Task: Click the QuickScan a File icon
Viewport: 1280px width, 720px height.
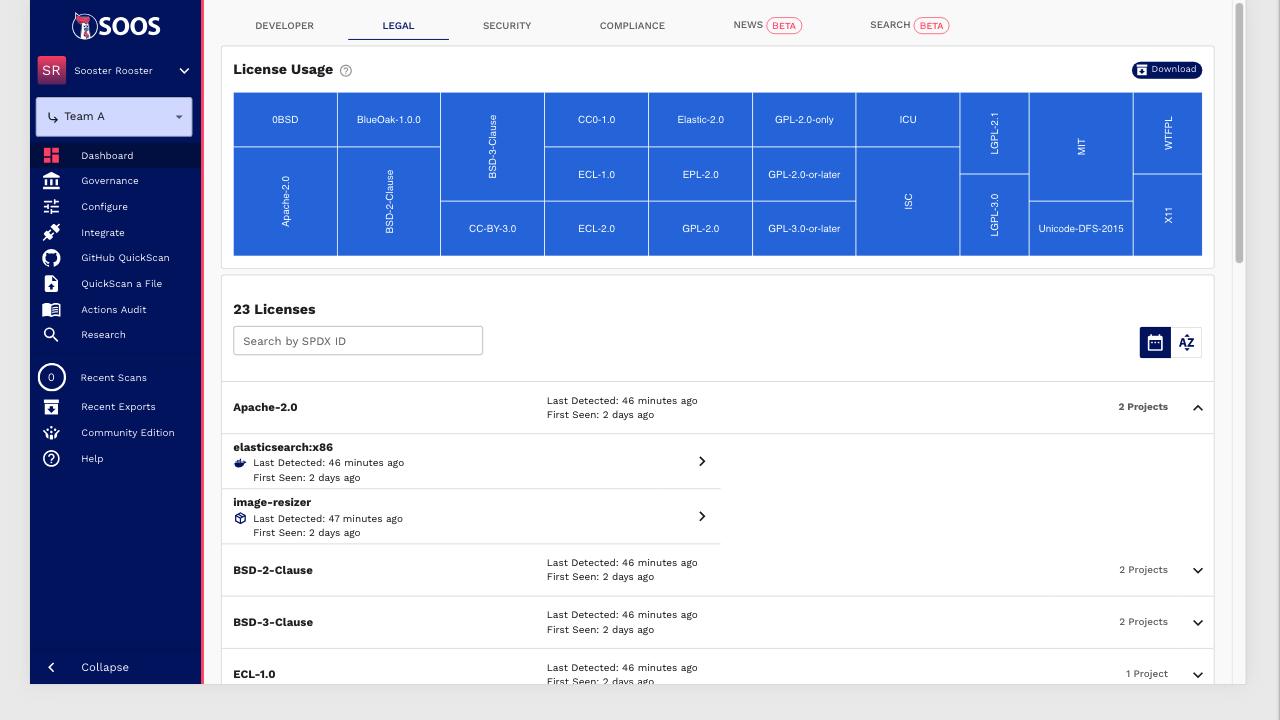Action: pyautogui.click(x=52, y=284)
